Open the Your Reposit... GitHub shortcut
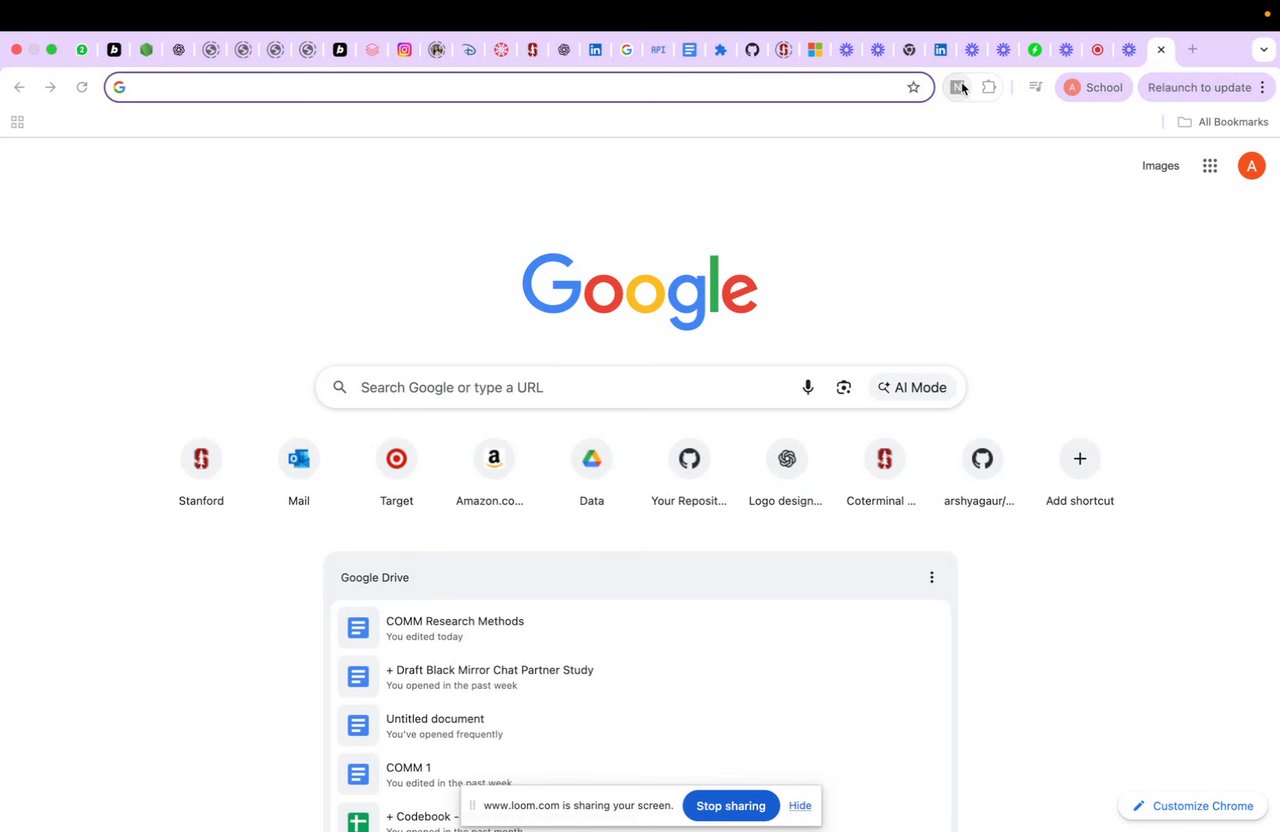The width and height of the screenshot is (1280, 832). click(x=689, y=473)
